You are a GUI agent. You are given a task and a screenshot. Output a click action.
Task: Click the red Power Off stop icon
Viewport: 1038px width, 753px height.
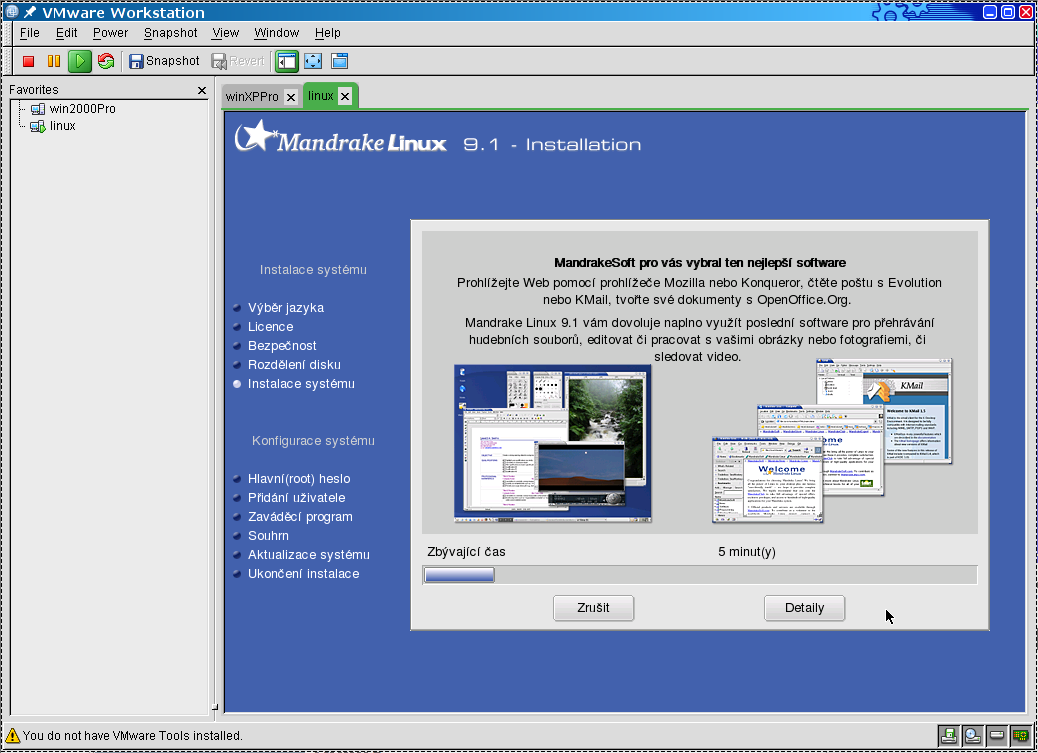click(28, 62)
